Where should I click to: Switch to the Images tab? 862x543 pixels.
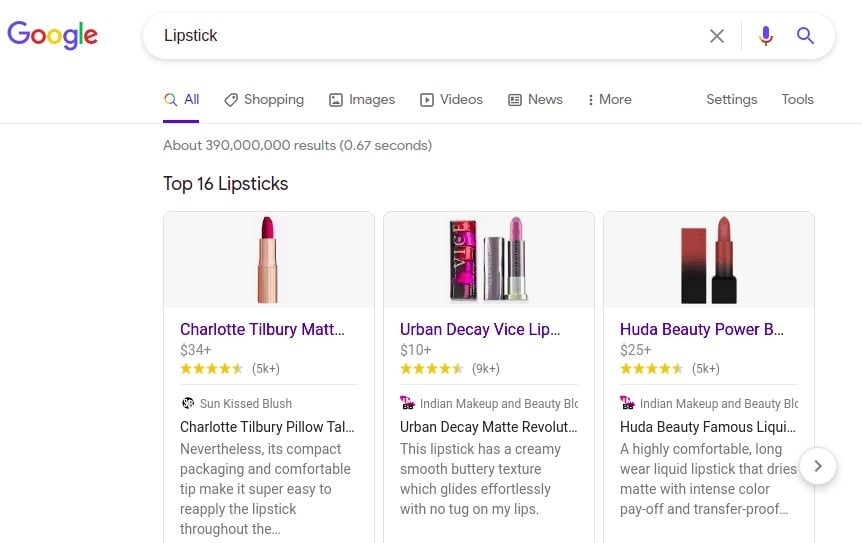click(362, 99)
